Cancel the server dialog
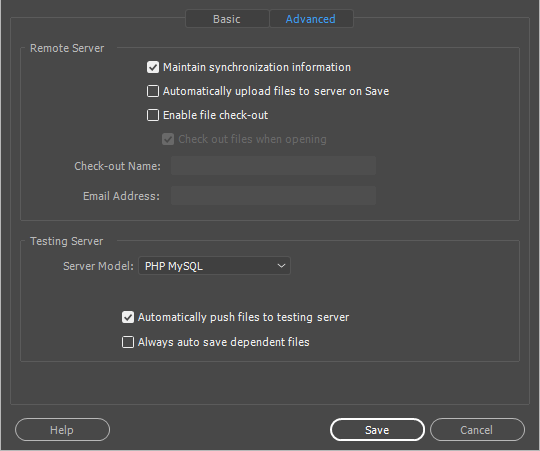The width and height of the screenshot is (540, 451). click(x=477, y=430)
